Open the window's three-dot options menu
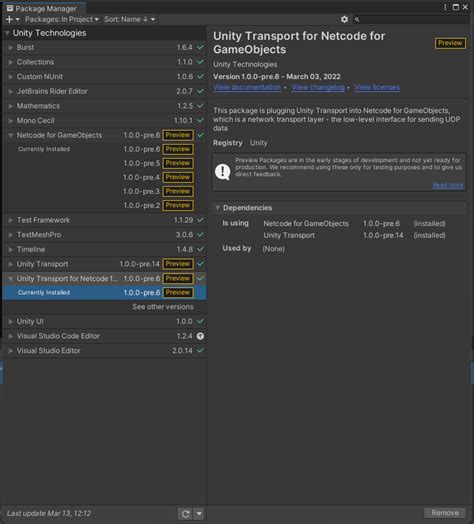This screenshot has height=524, width=474. pos(445,7)
